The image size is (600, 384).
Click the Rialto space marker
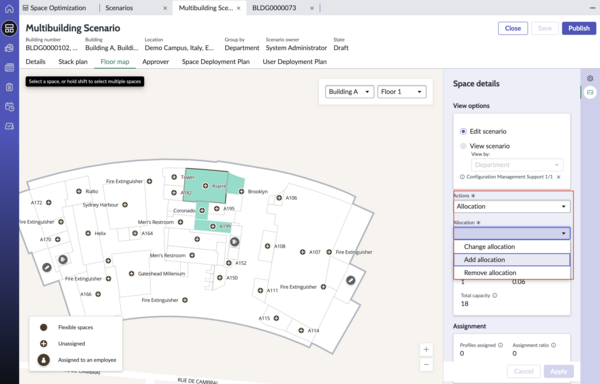79,191
